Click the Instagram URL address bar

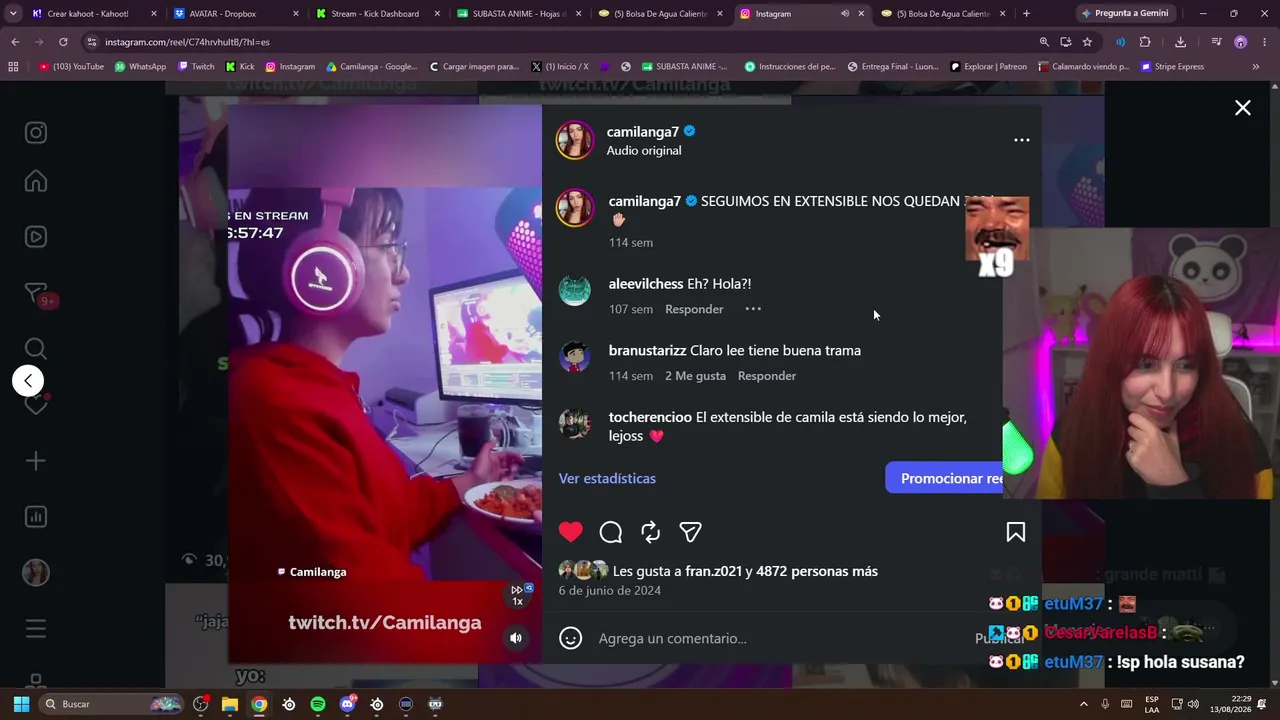(x=560, y=42)
